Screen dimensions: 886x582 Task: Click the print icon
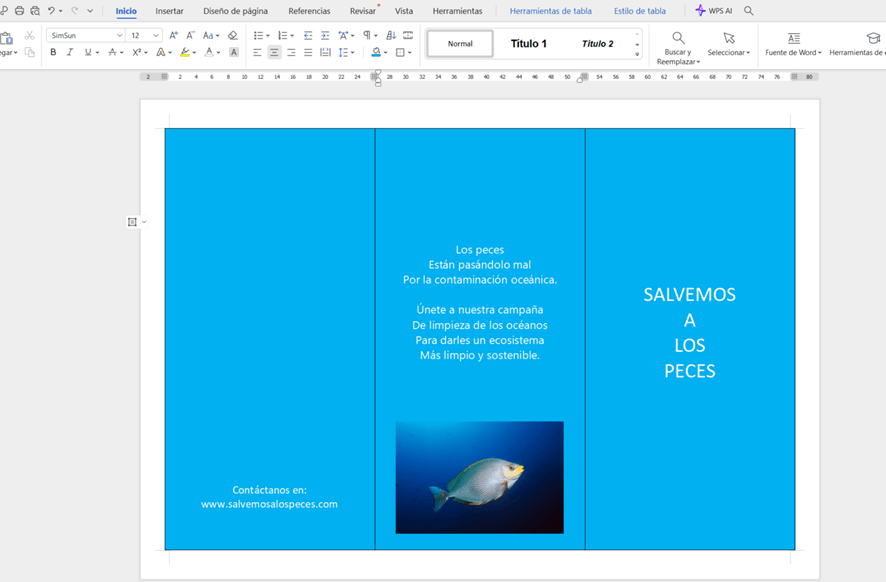19,11
